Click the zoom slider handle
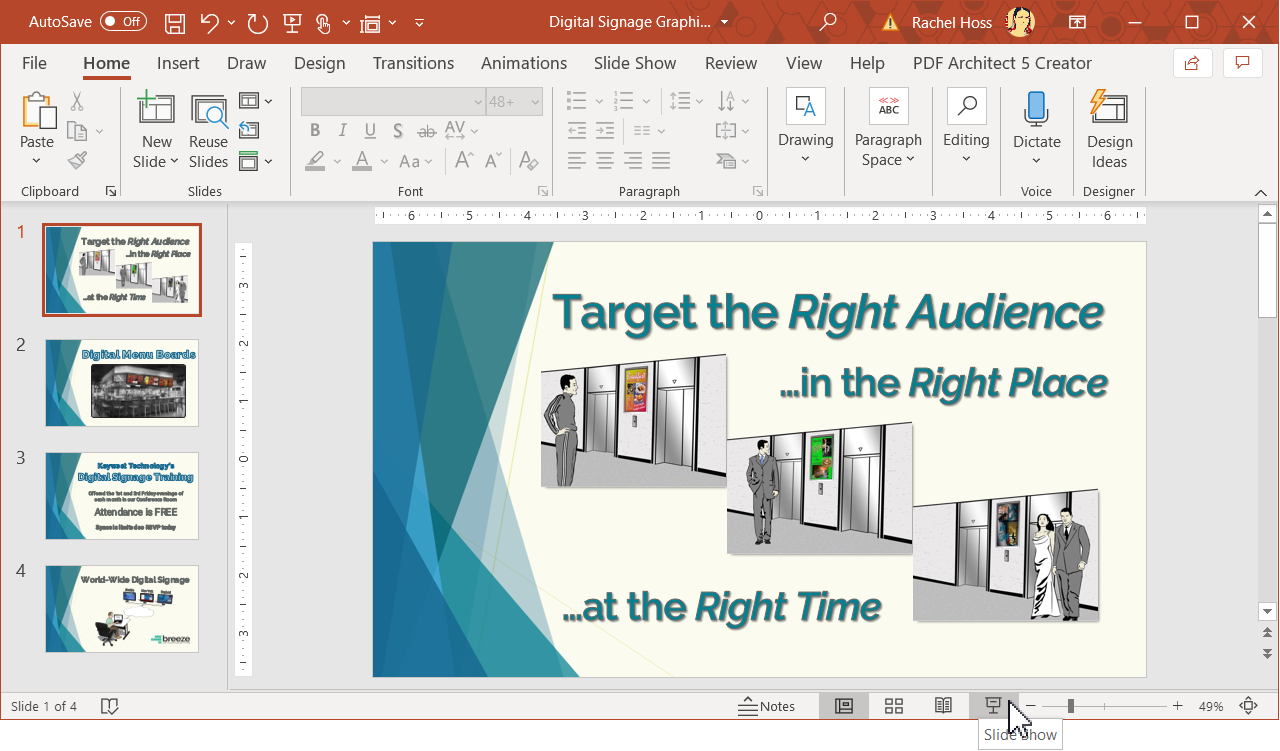The image size is (1280, 751). coord(1070,706)
